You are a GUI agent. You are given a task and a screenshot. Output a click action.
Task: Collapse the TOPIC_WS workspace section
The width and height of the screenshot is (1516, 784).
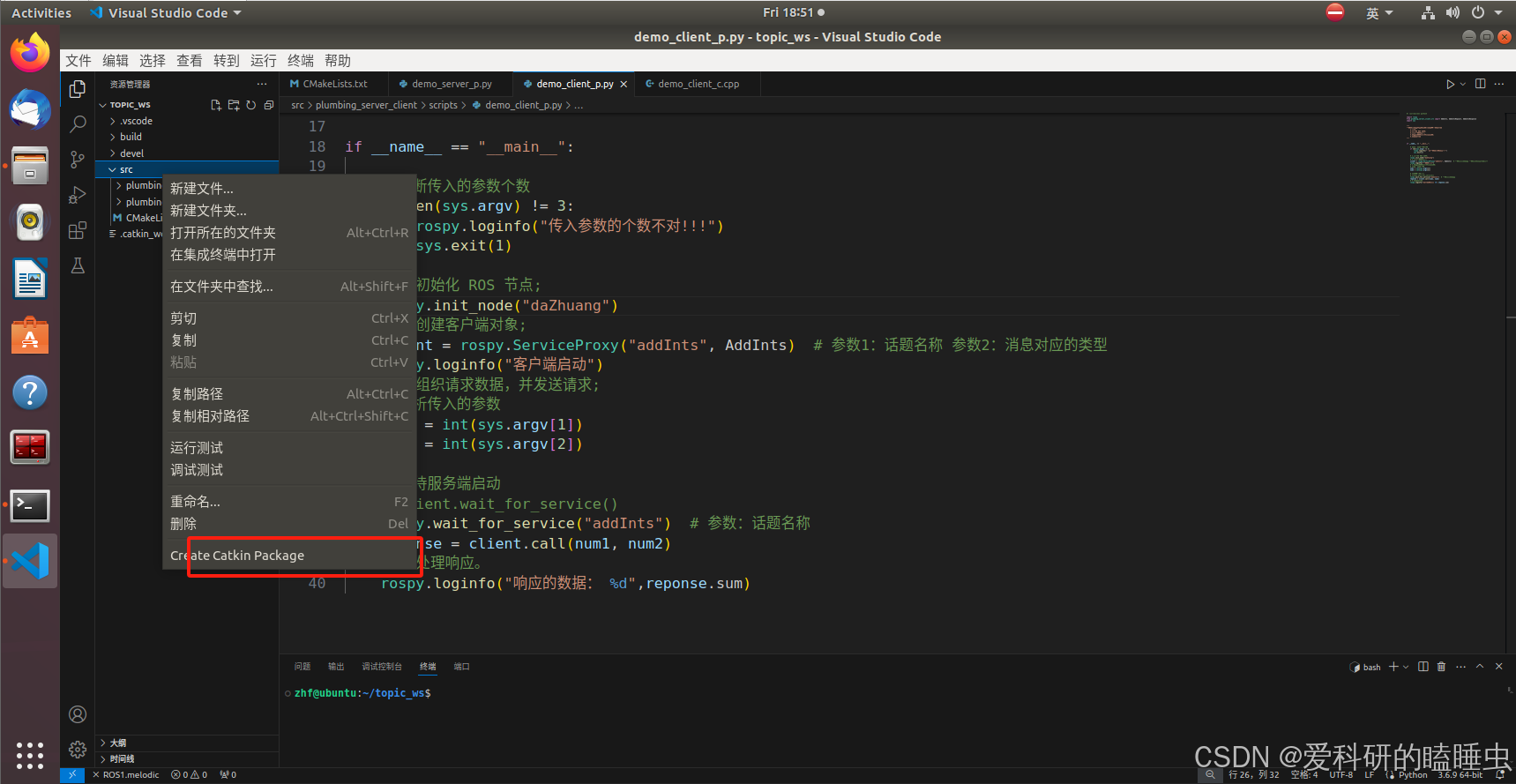click(x=129, y=105)
